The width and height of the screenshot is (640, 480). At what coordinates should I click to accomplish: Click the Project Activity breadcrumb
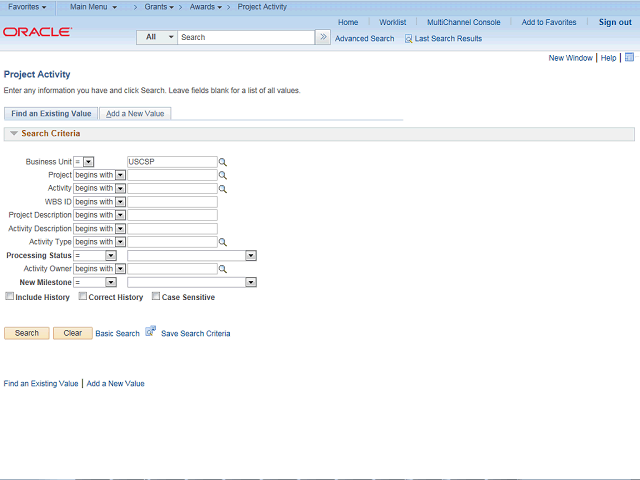tap(262, 7)
